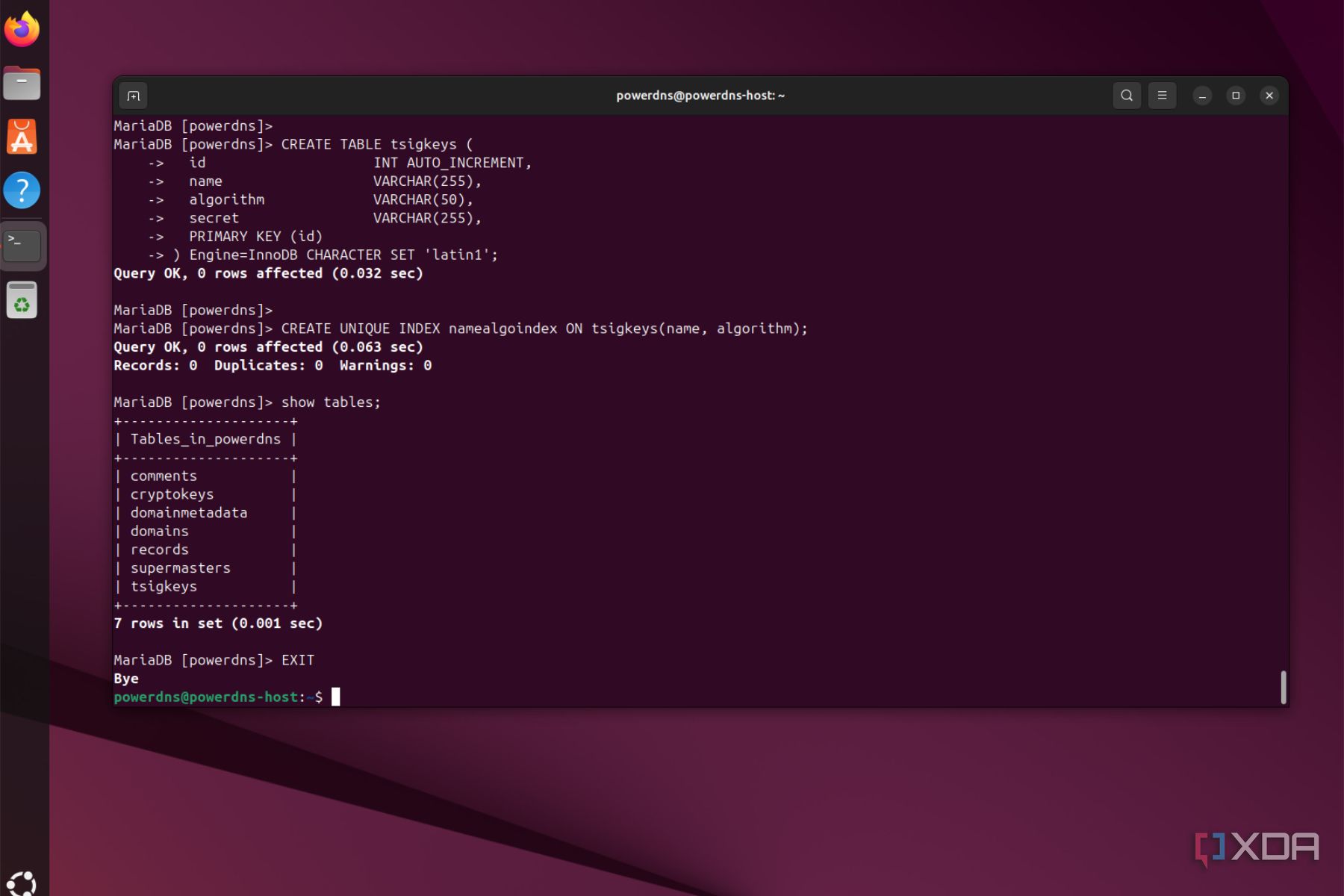The image size is (1344, 896).
Task: Click 'INT AUTO_INCREMENT' column definition
Action: click(x=452, y=163)
